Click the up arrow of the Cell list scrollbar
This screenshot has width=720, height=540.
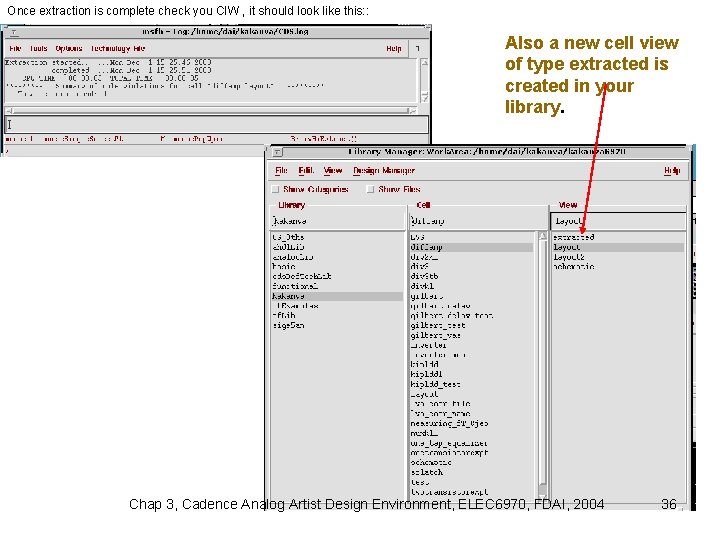click(542, 236)
